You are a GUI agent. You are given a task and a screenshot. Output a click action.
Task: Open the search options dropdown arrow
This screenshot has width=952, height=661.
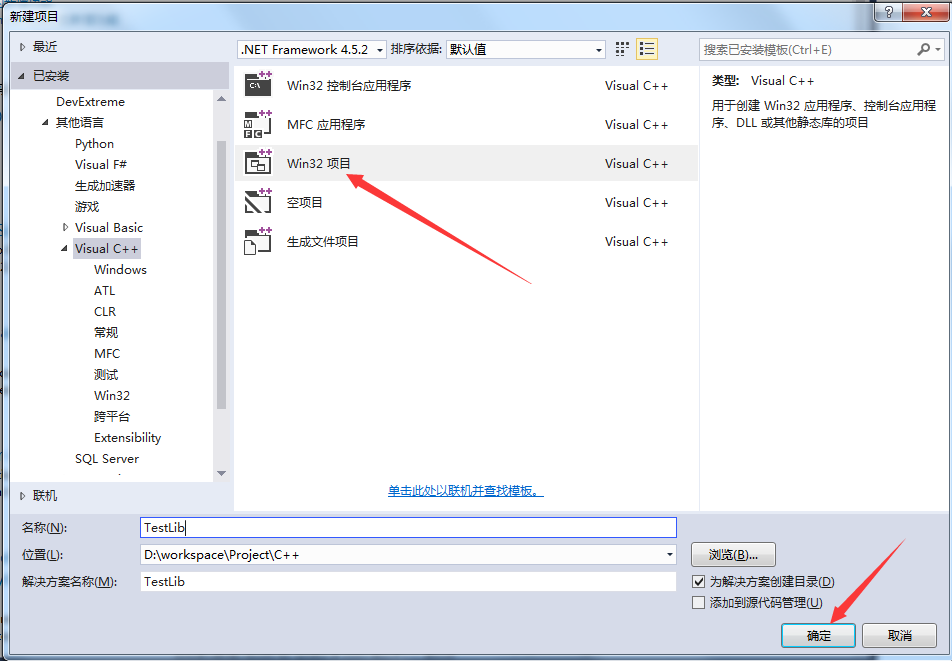pos(938,49)
